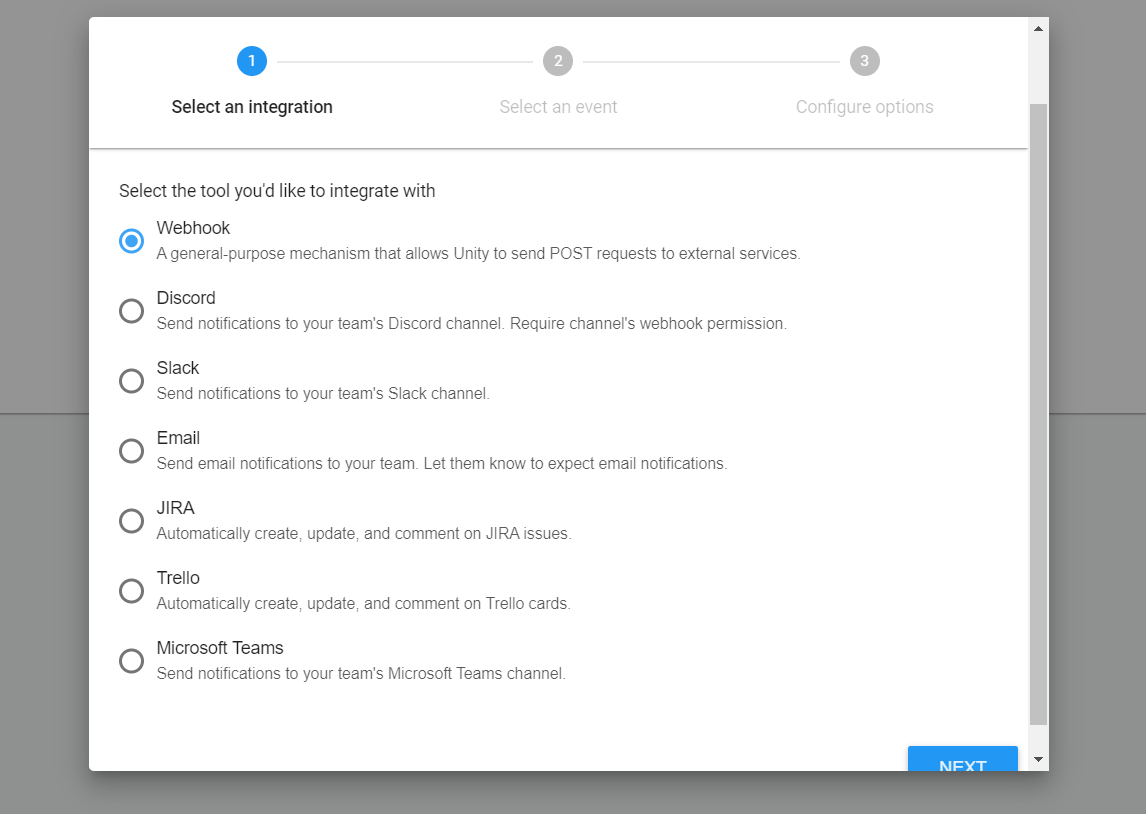Click the step 3 circle icon

point(865,61)
